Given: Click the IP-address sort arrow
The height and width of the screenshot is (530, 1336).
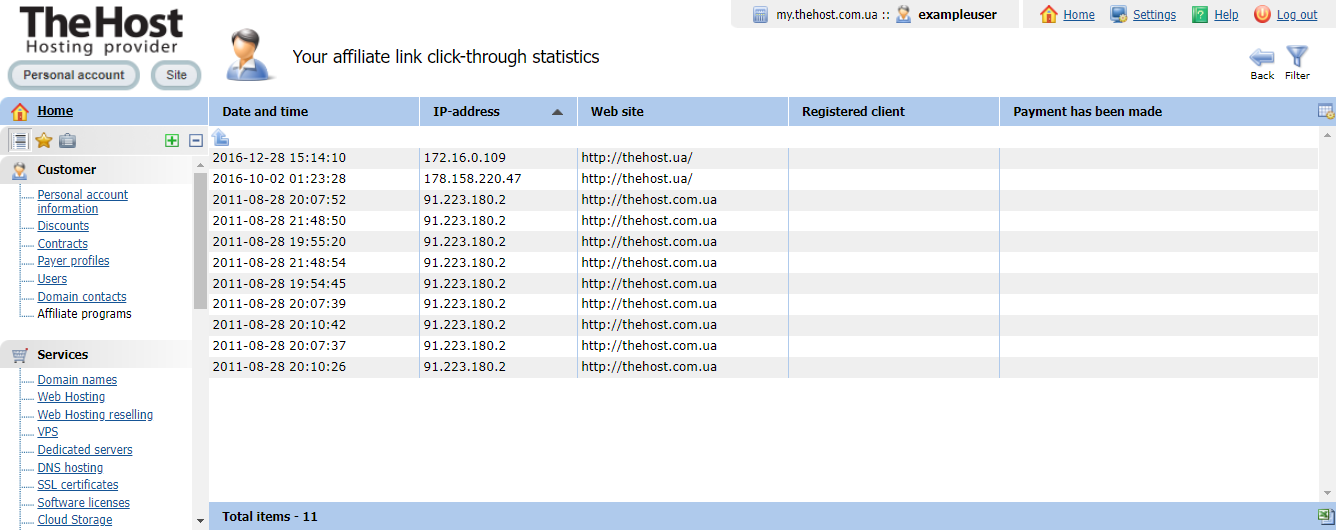Looking at the screenshot, I should [x=557, y=112].
